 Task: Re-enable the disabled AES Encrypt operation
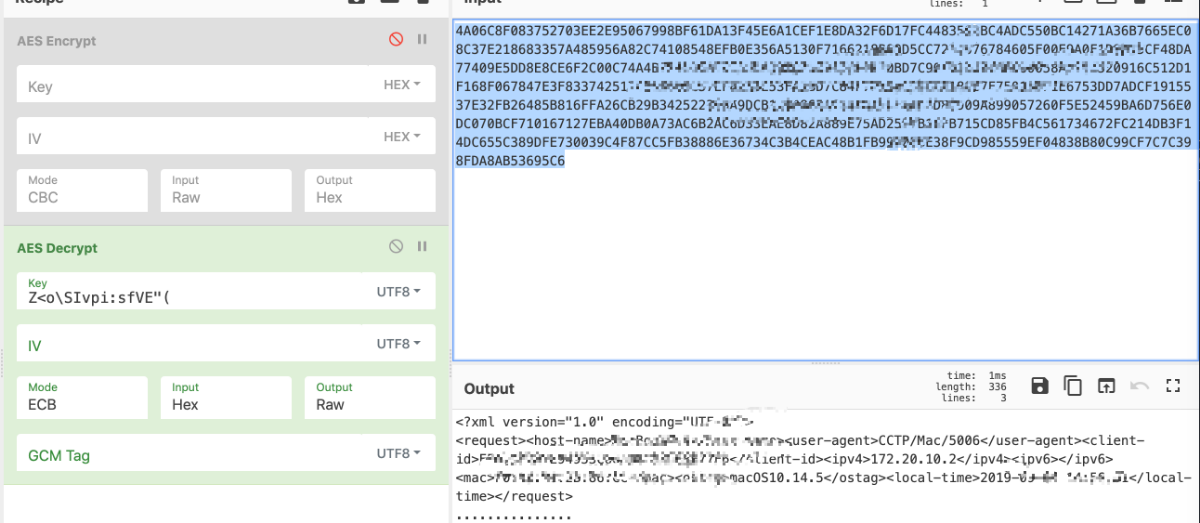(x=396, y=40)
